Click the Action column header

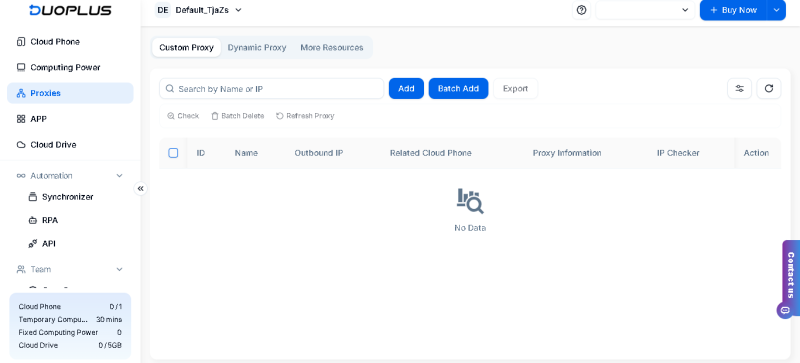[x=756, y=153]
